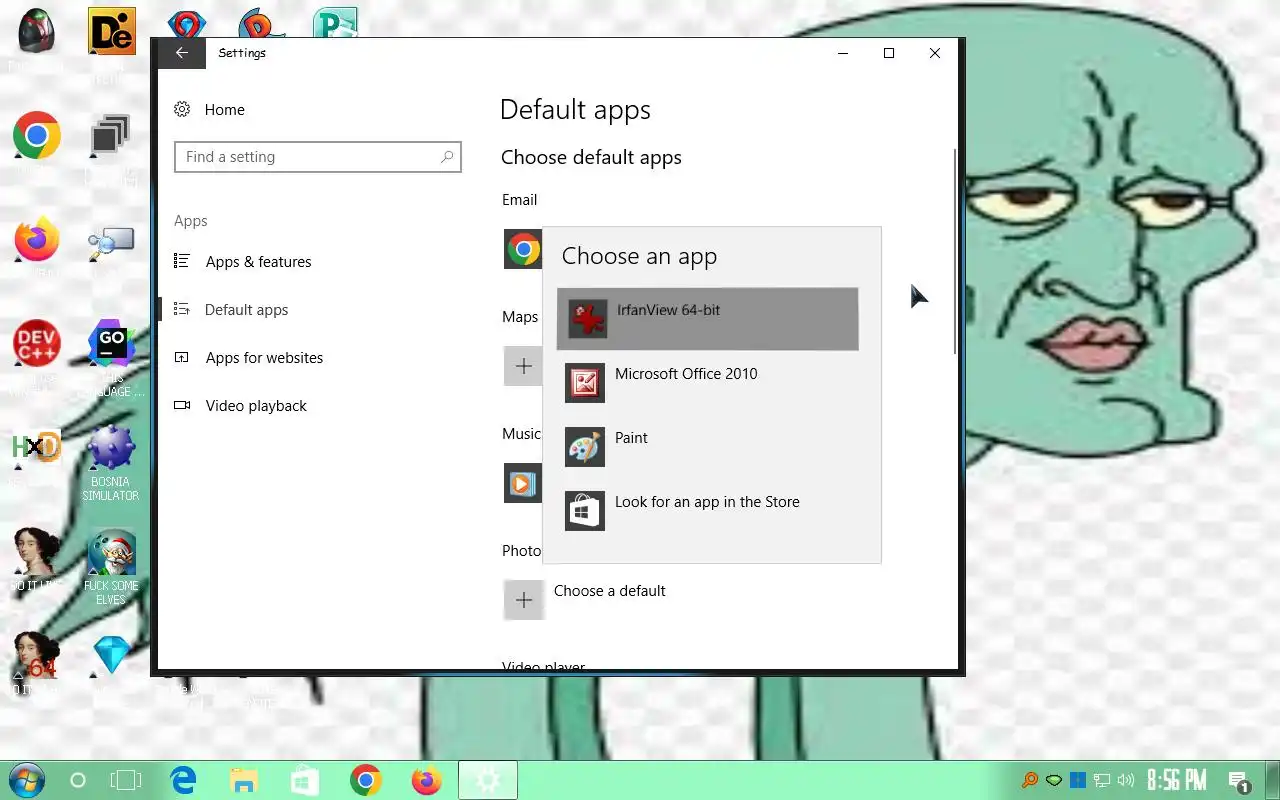Open Task View on the taskbar
The width and height of the screenshot is (1280, 800).
point(126,780)
